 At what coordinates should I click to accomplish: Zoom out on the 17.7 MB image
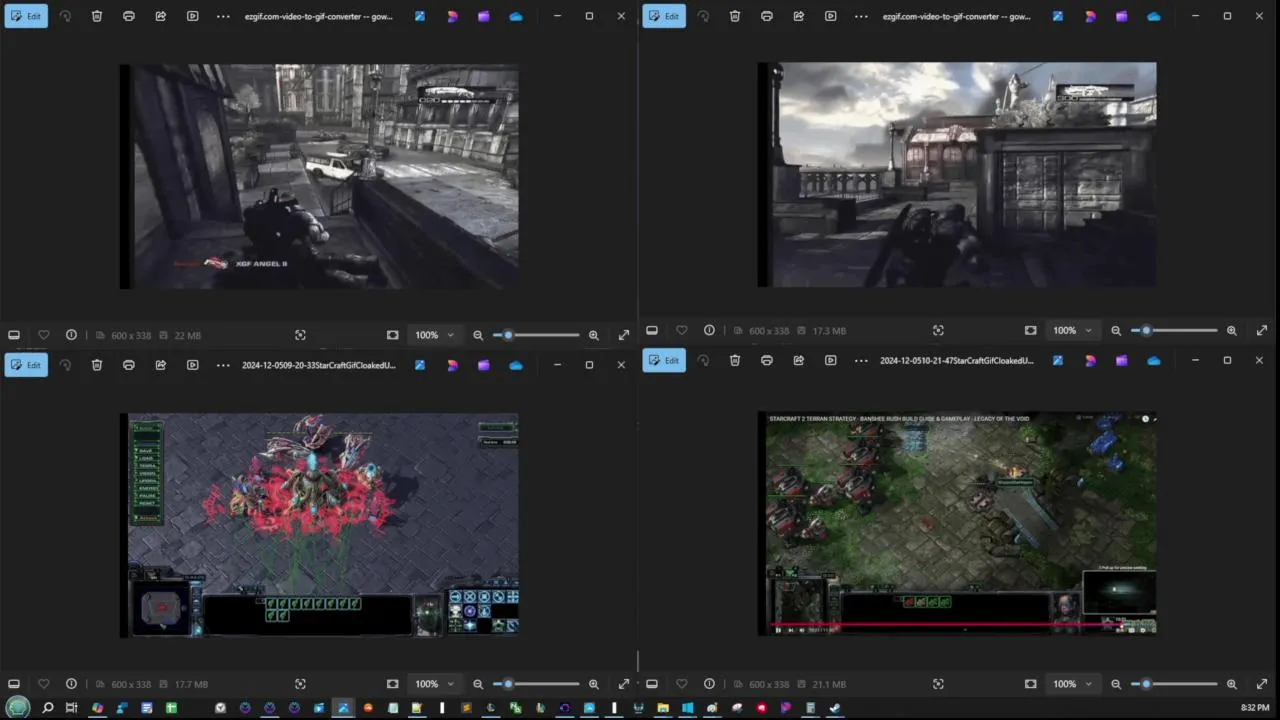pos(478,684)
